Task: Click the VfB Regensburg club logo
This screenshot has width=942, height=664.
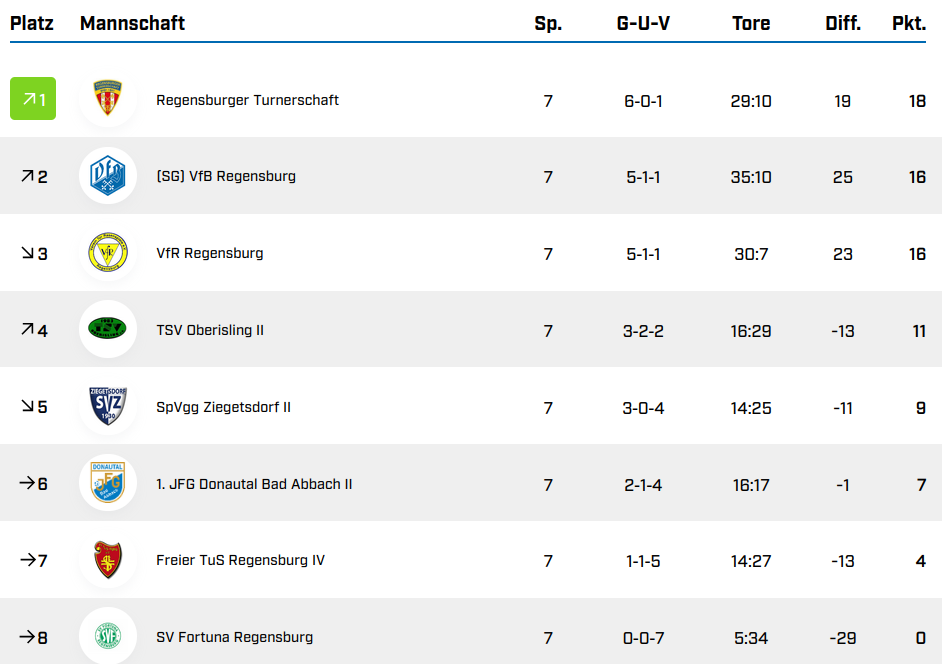Action: [x=107, y=176]
